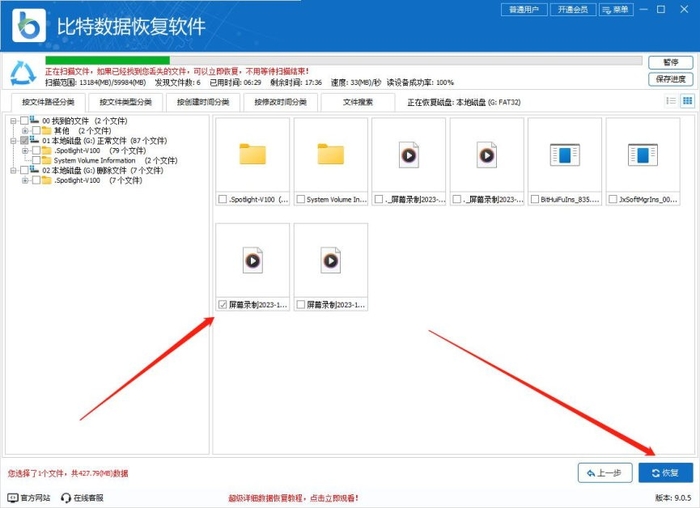Image resolution: width=700 pixels, height=508 pixels.
Task: Switch to list view icon
Action: [670, 101]
